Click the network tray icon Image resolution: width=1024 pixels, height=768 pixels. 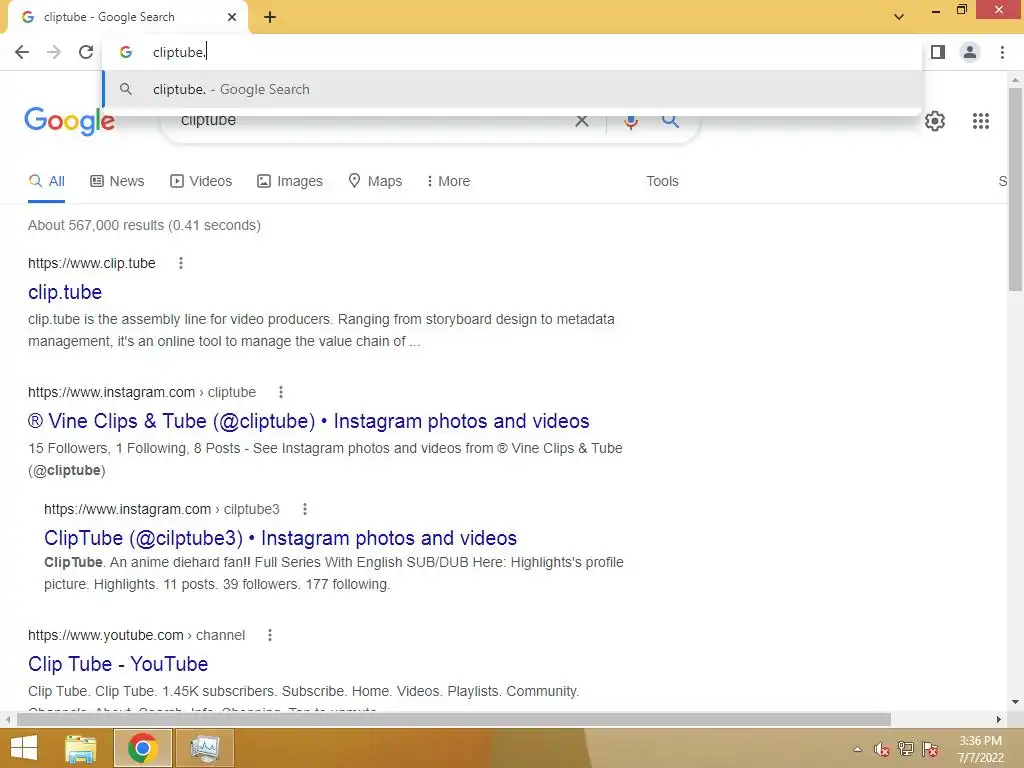click(x=906, y=749)
